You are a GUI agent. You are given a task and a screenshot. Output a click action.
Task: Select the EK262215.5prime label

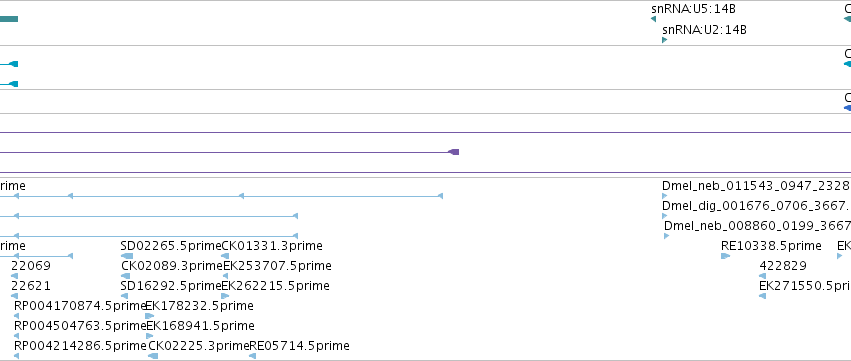(275, 286)
